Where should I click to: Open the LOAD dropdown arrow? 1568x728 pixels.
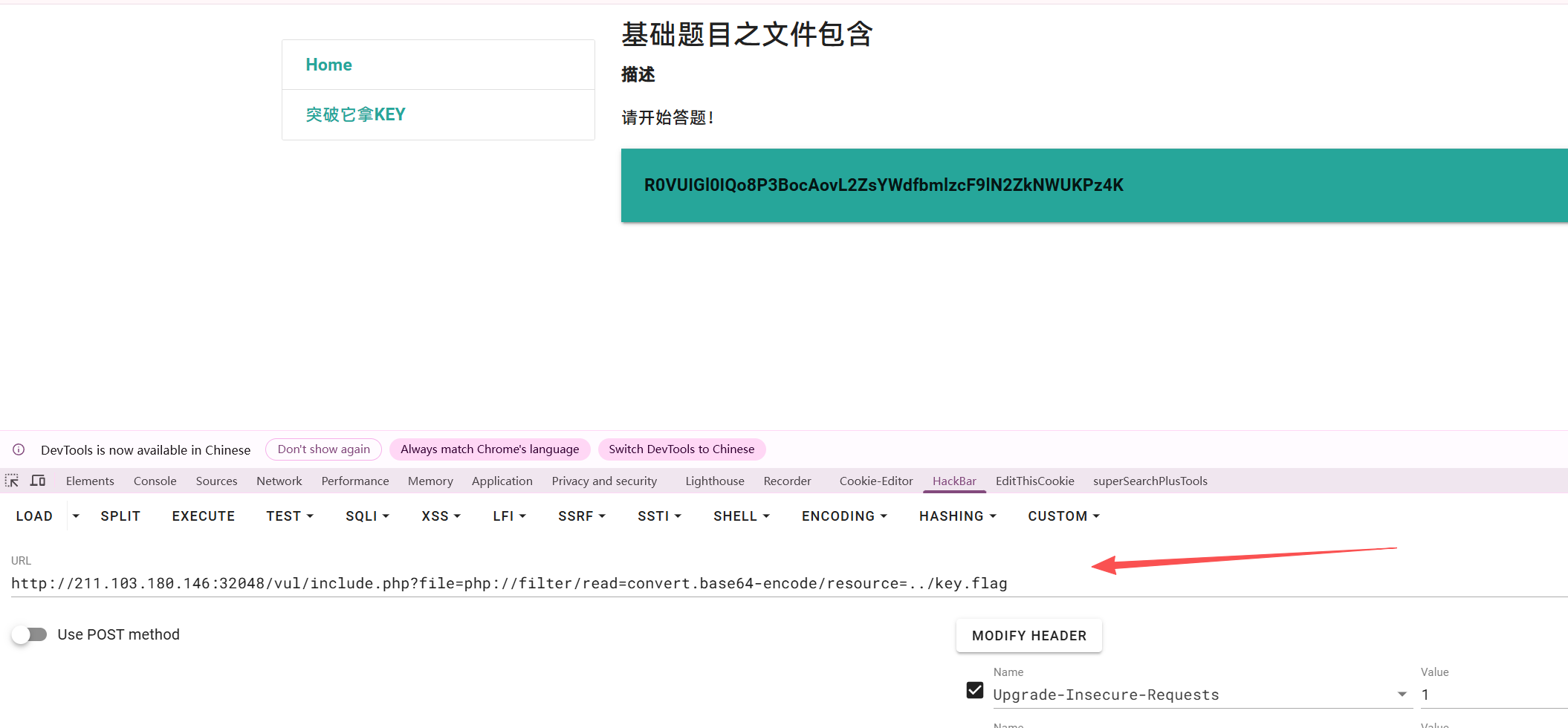76,516
